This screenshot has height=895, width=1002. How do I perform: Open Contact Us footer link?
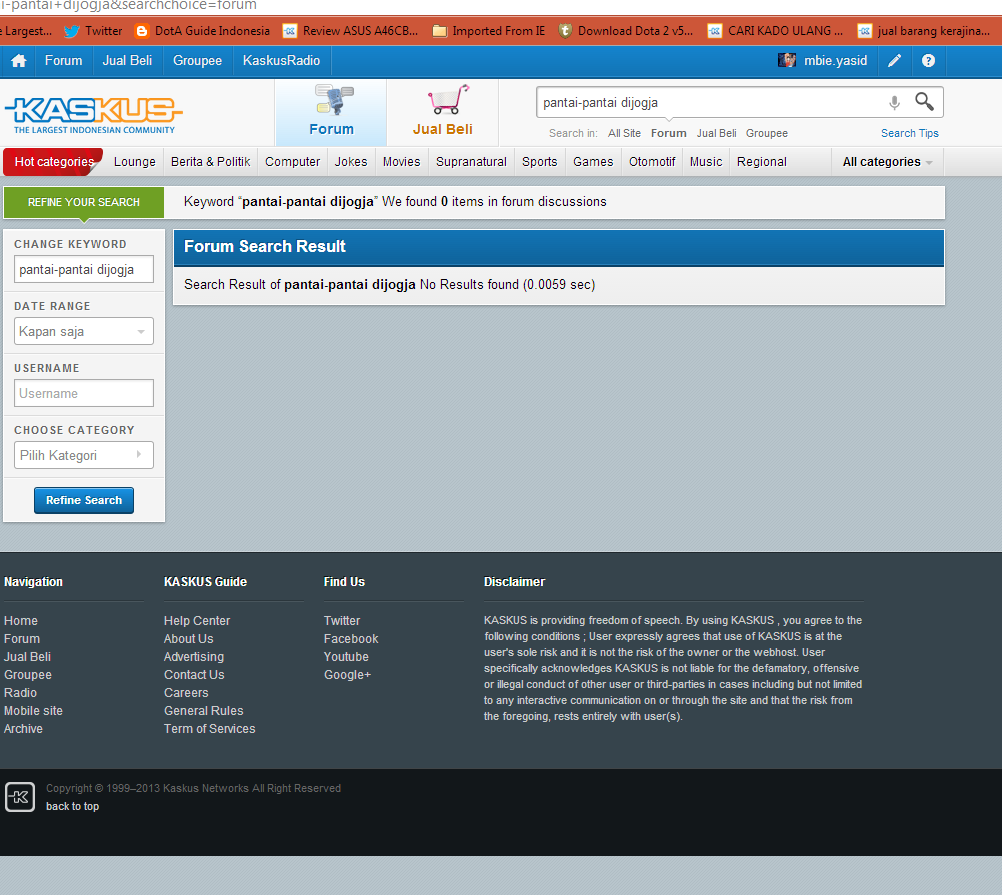(194, 674)
